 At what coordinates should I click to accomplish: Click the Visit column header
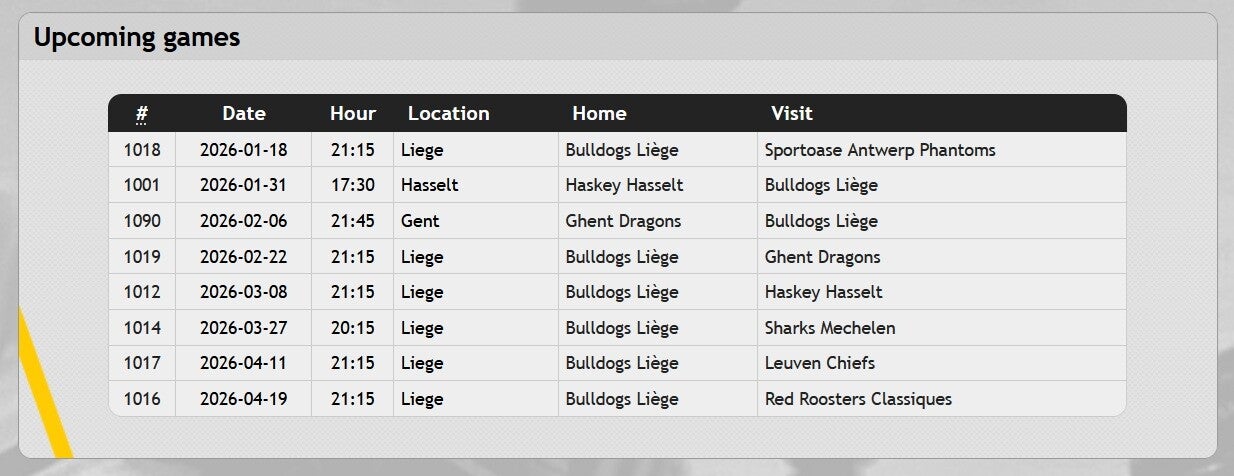(x=791, y=114)
